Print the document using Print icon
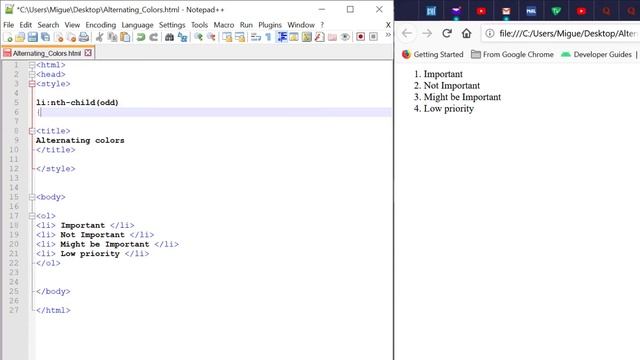This screenshot has height=360, width=640. tap(84, 37)
